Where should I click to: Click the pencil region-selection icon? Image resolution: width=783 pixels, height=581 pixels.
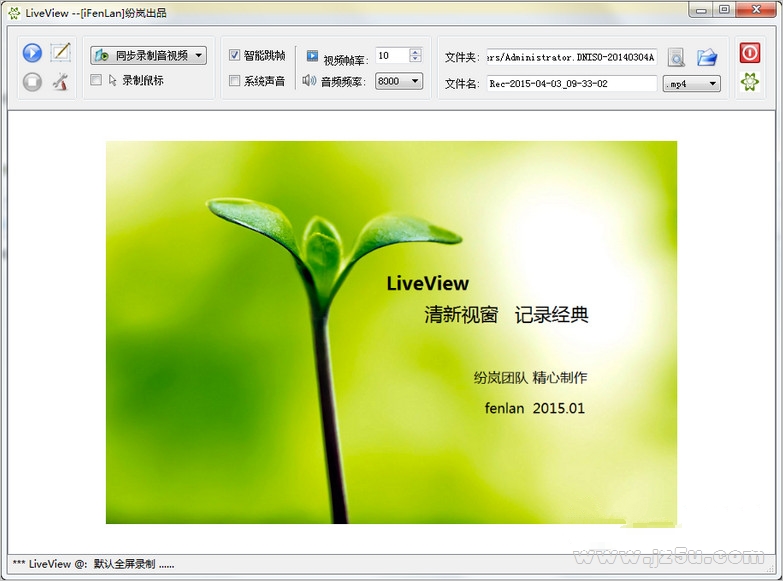pyautogui.click(x=61, y=52)
